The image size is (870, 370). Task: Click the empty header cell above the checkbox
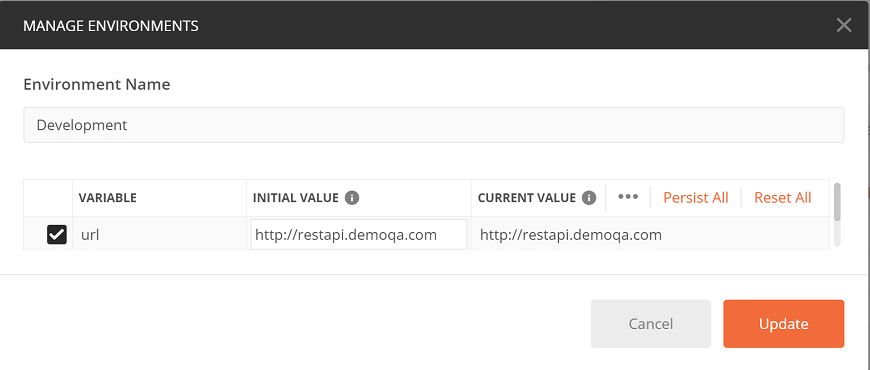(48, 197)
